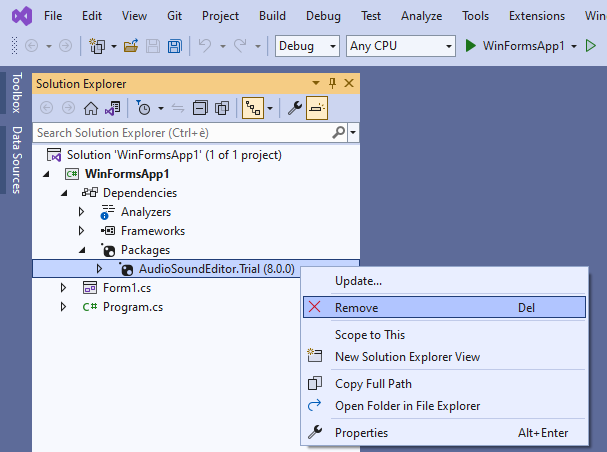Click the Show All Files icon
The width and height of the screenshot is (607, 452).
(222, 108)
